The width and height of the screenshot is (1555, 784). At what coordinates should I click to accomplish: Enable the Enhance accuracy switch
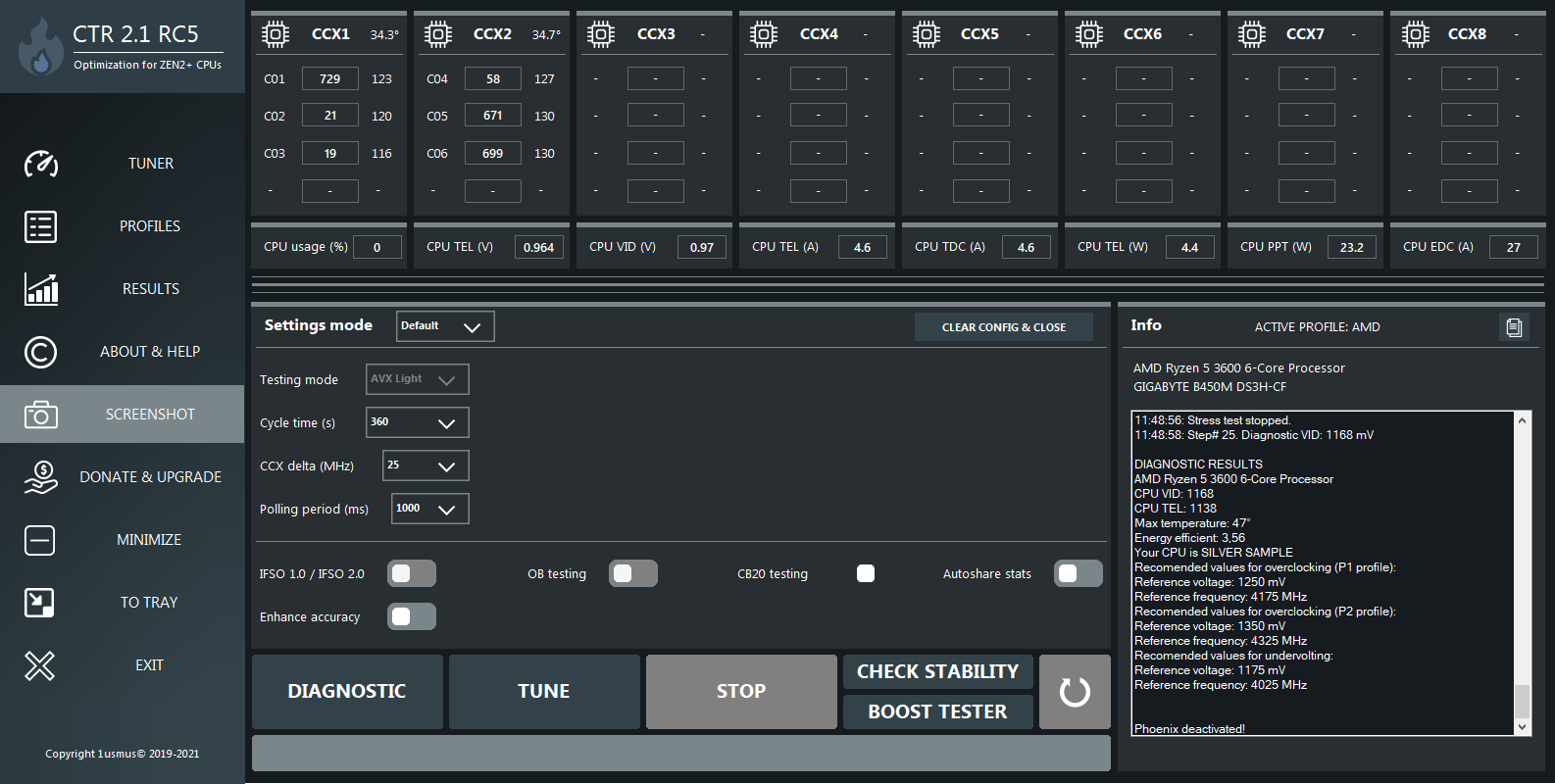coord(412,617)
